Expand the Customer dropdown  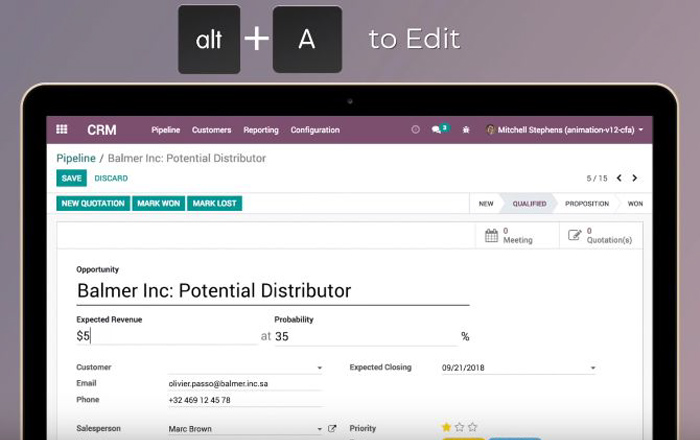click(x=320, y=368)
